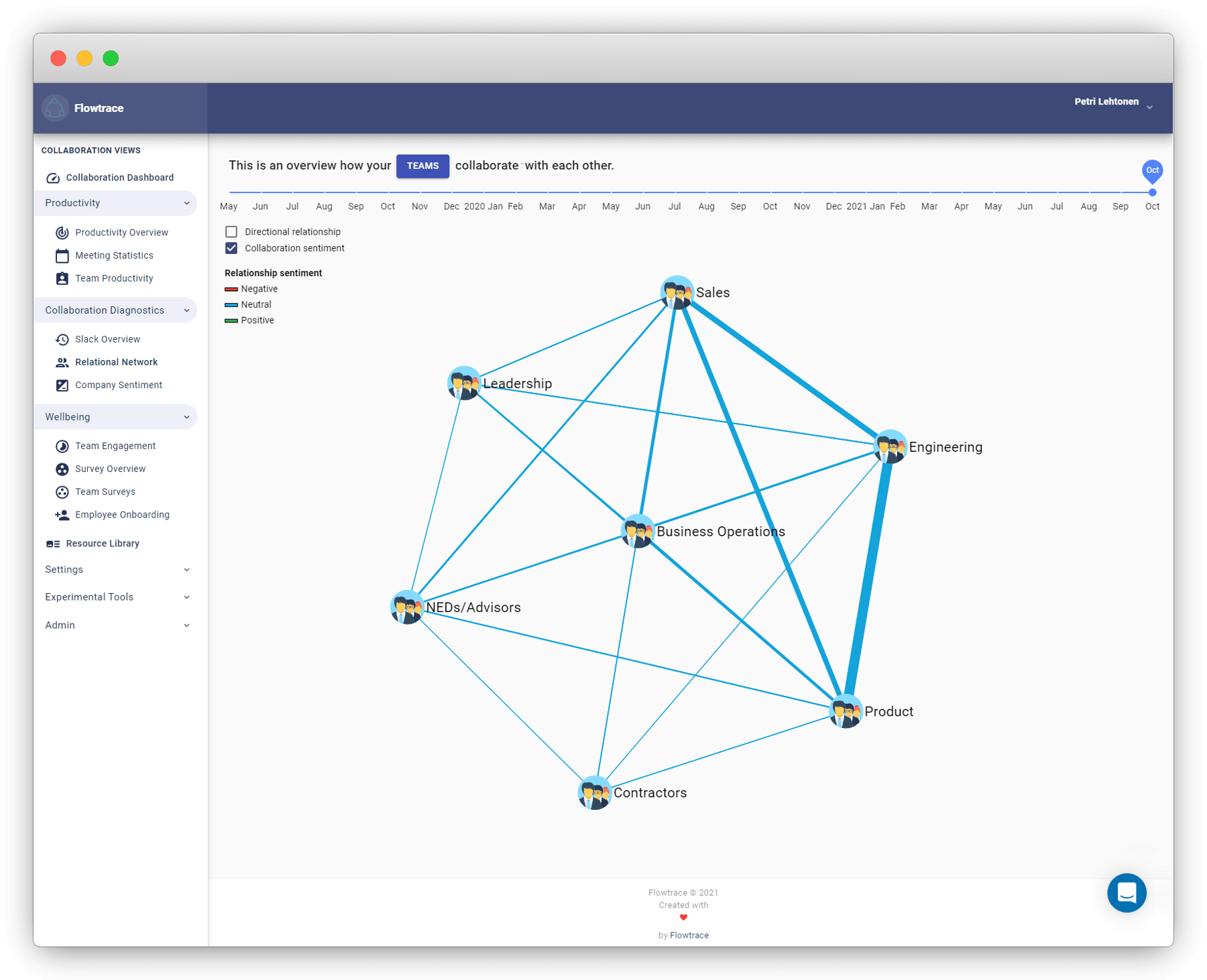Enable the Directional relationship checkbox

231,231
